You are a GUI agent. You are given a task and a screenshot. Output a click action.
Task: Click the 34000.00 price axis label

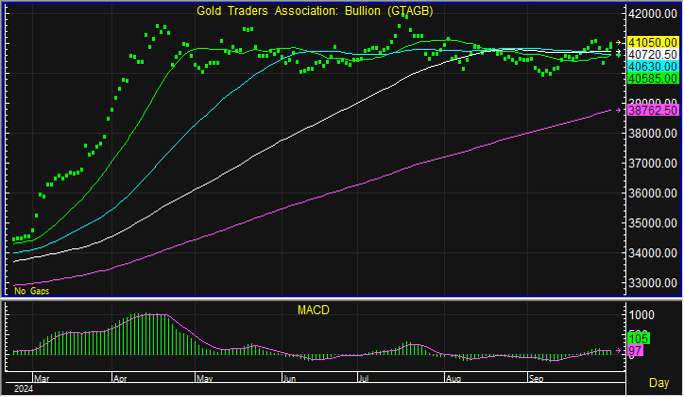tap(653, 253)
